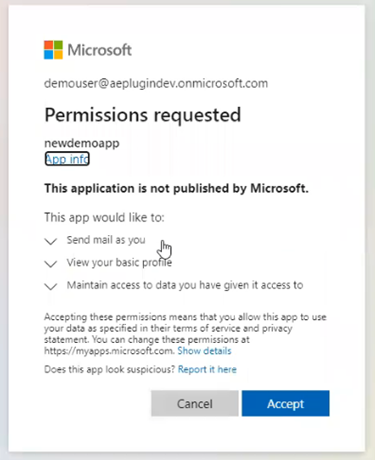This screenshot has width=375, height=460.
Task: Click the myapps.microsoft.com URL text
Action: (109, 351)
